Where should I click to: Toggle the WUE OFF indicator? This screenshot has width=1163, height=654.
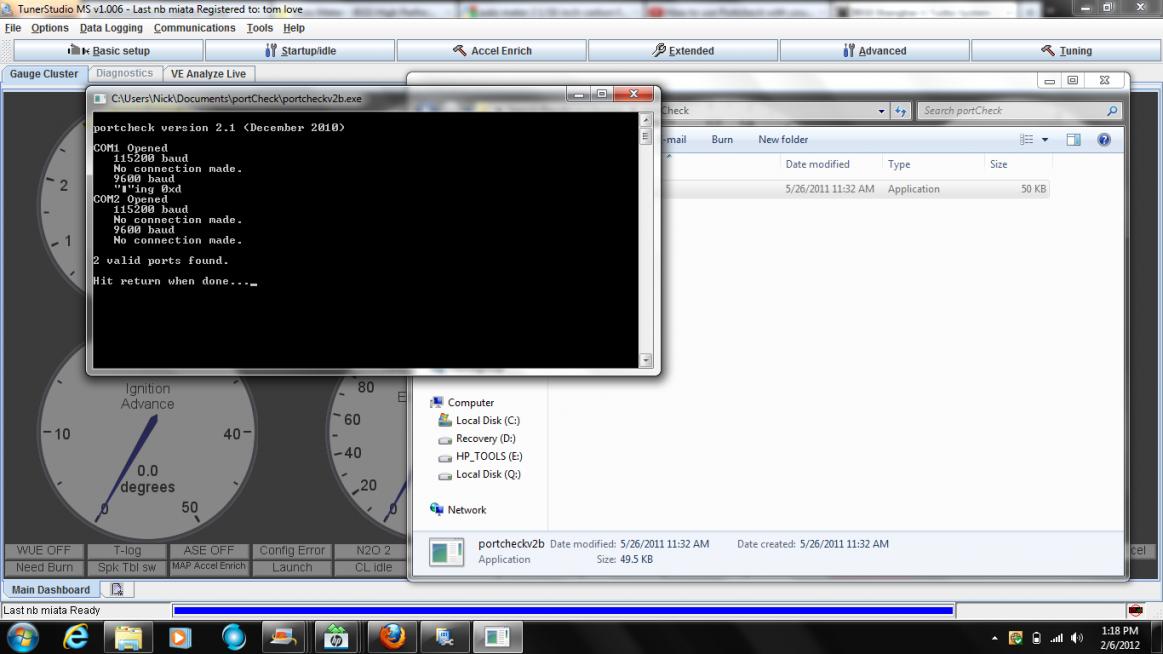pyautogui.click(x=44, y=551)
